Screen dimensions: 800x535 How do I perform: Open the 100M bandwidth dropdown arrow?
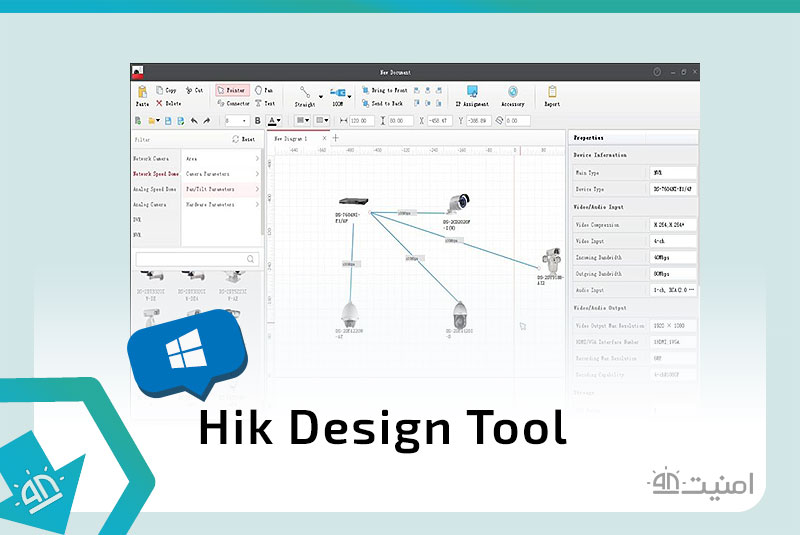[349, 96]
